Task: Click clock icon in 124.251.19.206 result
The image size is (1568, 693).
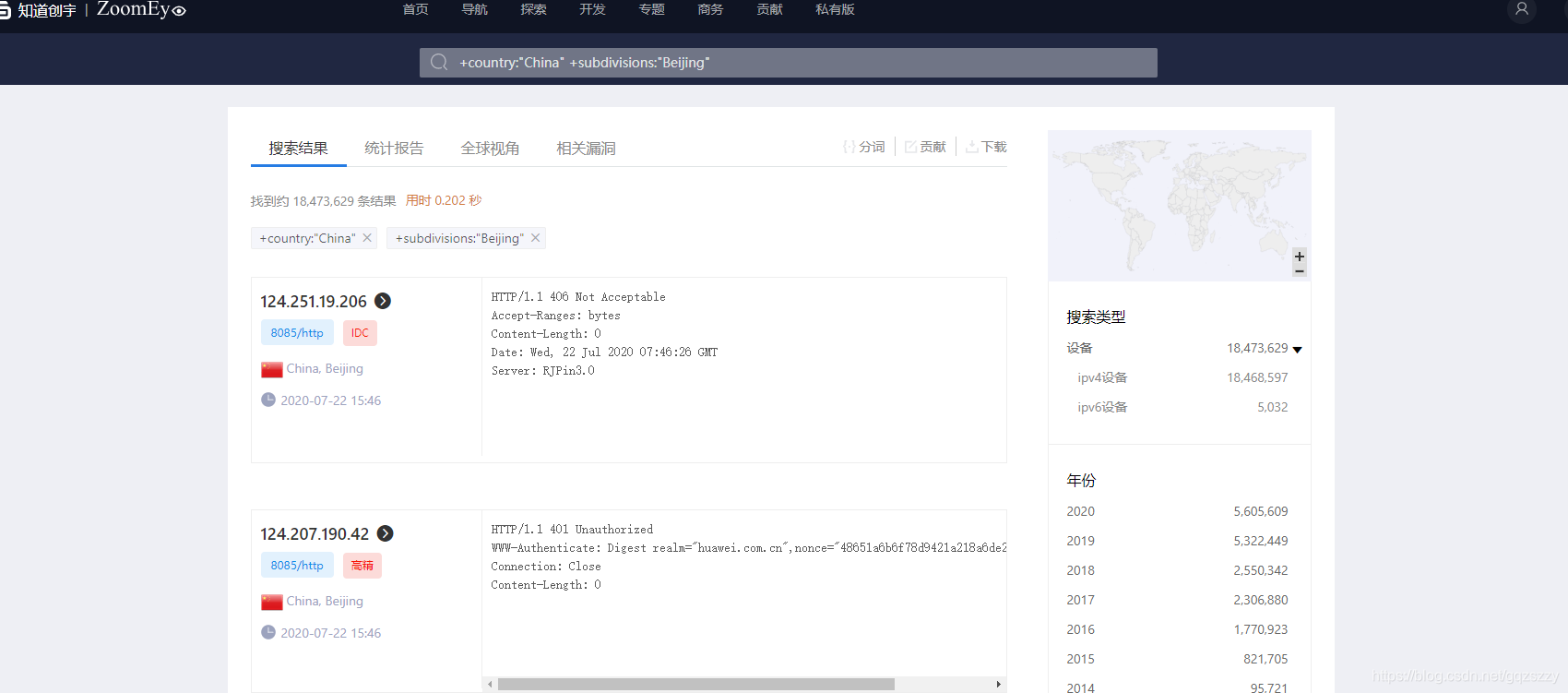Action: click(268, 400)
